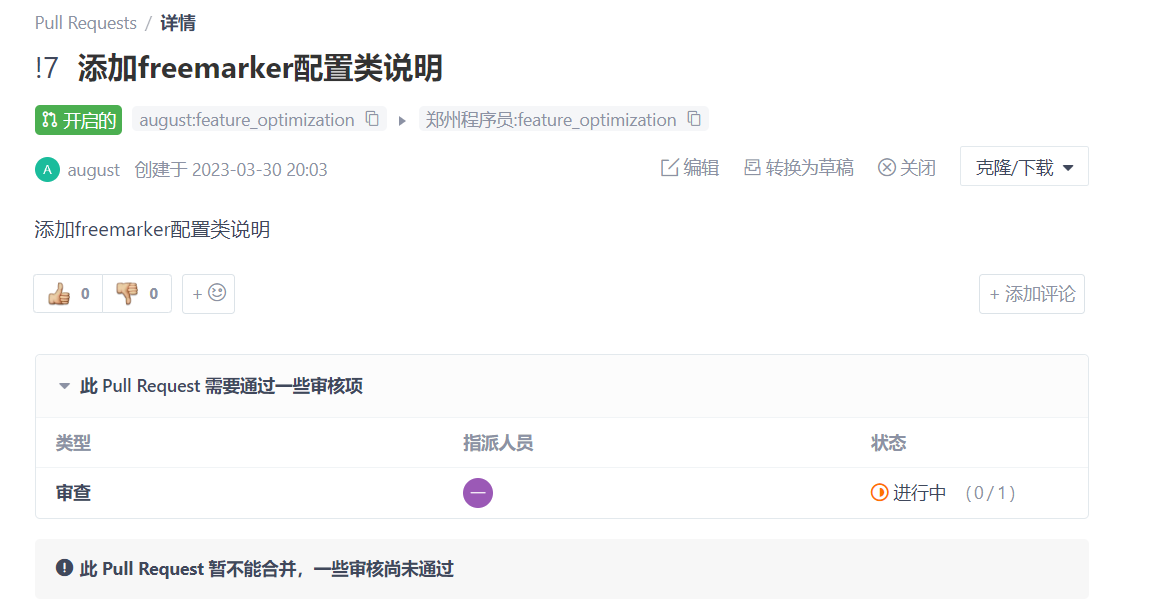
Task: Click the thumbs up reaction
Action: (68, 294)
